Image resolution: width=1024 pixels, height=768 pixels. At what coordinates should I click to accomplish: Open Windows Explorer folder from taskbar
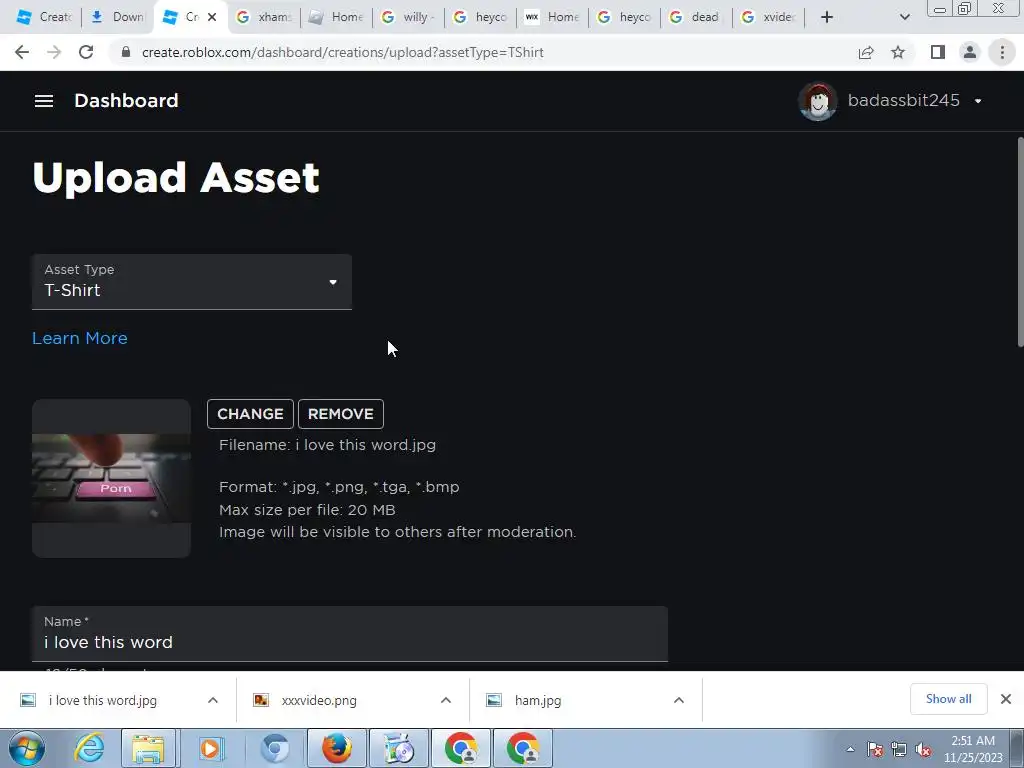click(148, 748)
